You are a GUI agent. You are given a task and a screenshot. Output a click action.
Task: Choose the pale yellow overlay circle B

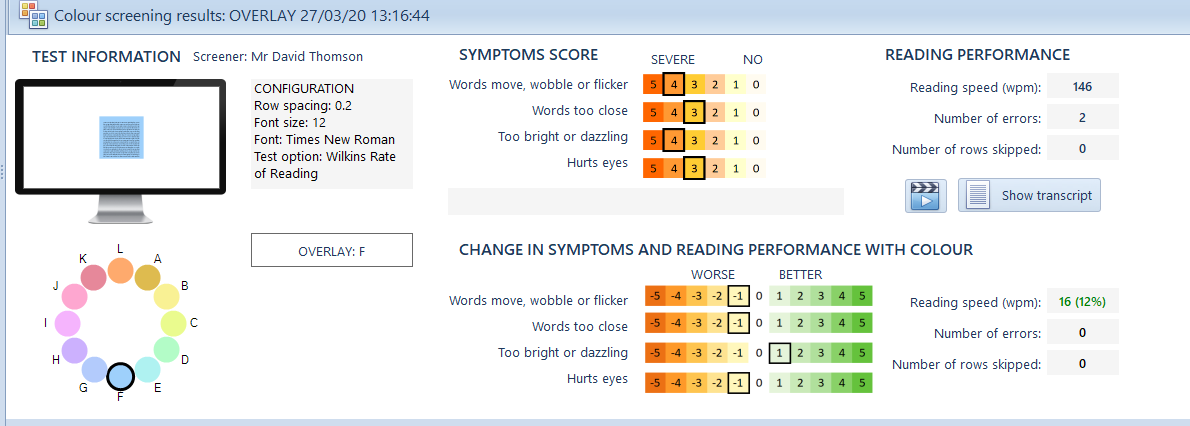point(166,296)
